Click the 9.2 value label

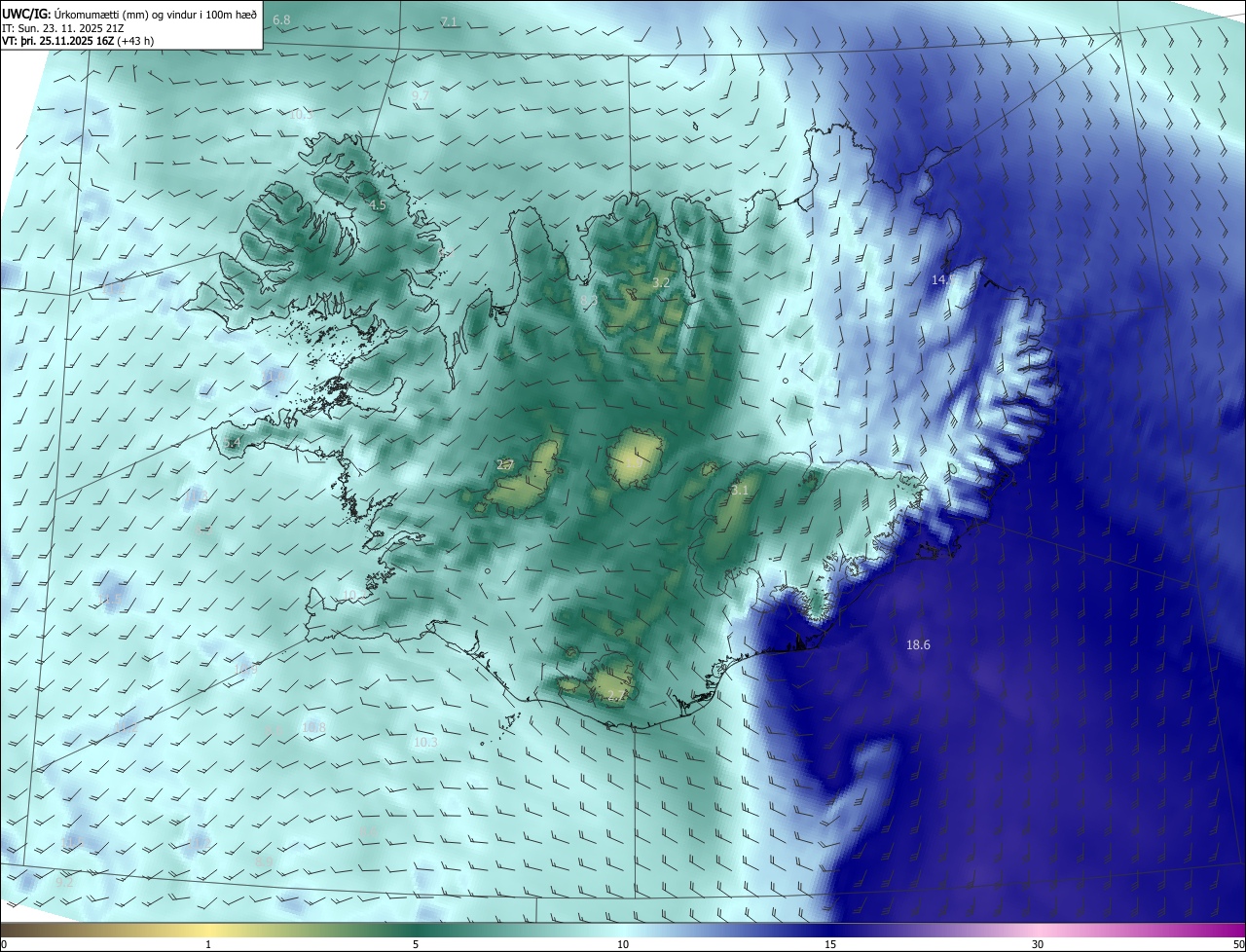64,882
